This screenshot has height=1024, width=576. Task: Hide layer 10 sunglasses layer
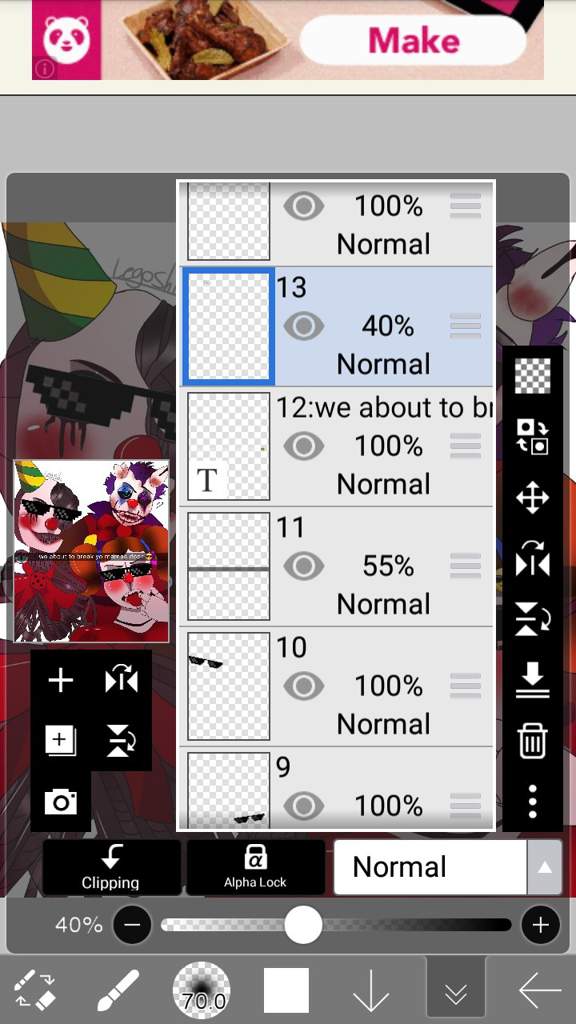[x=304, y=686]
